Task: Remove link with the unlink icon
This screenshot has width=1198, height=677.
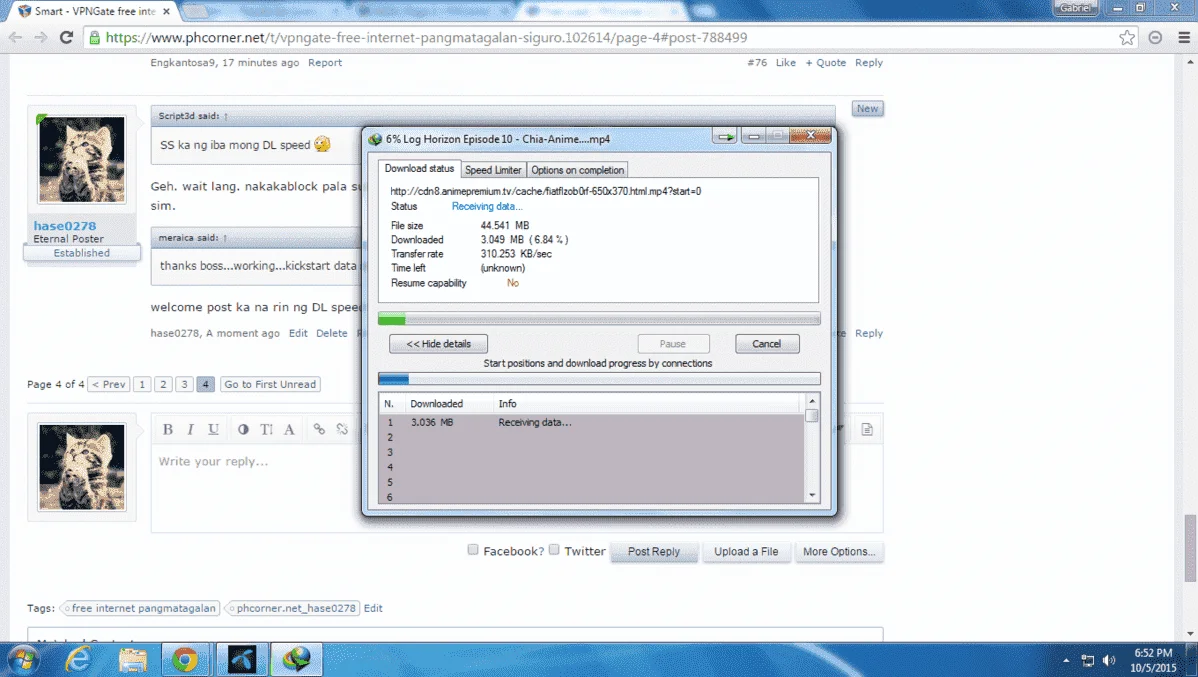Action: tap(342, 429)
